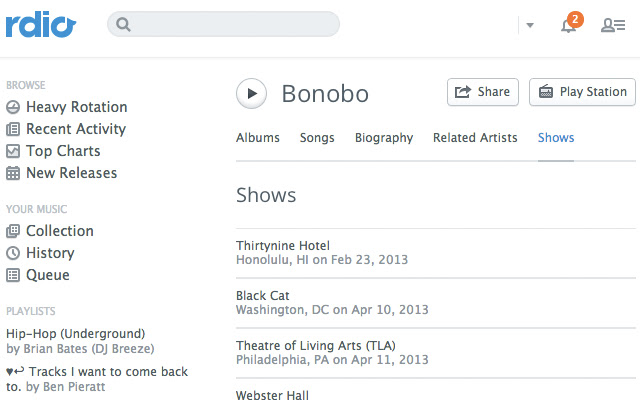Click the Play Station button
Viewport: 640px width, 400px height.
[583, 92]
